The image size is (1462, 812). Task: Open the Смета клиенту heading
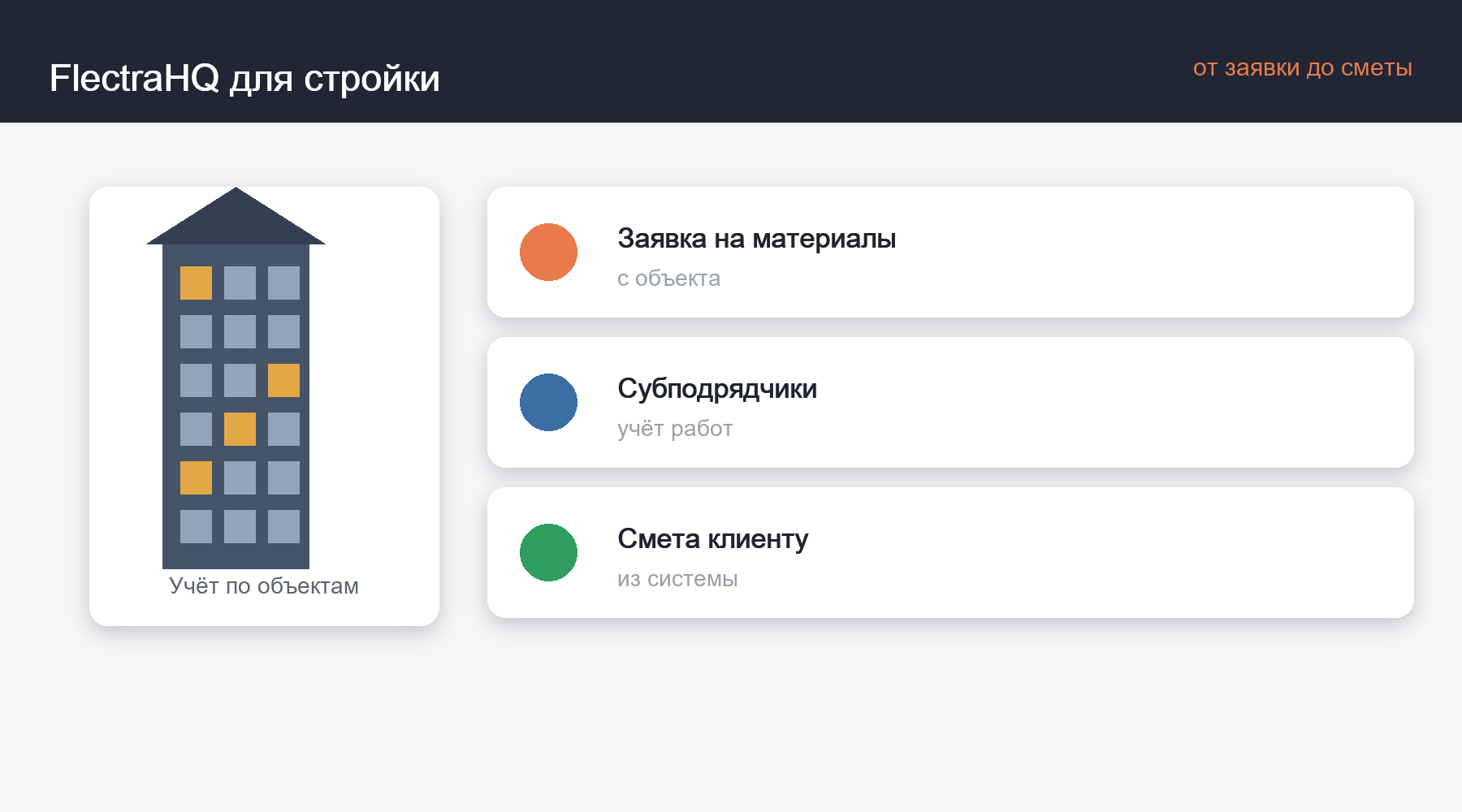coord(712,539)
